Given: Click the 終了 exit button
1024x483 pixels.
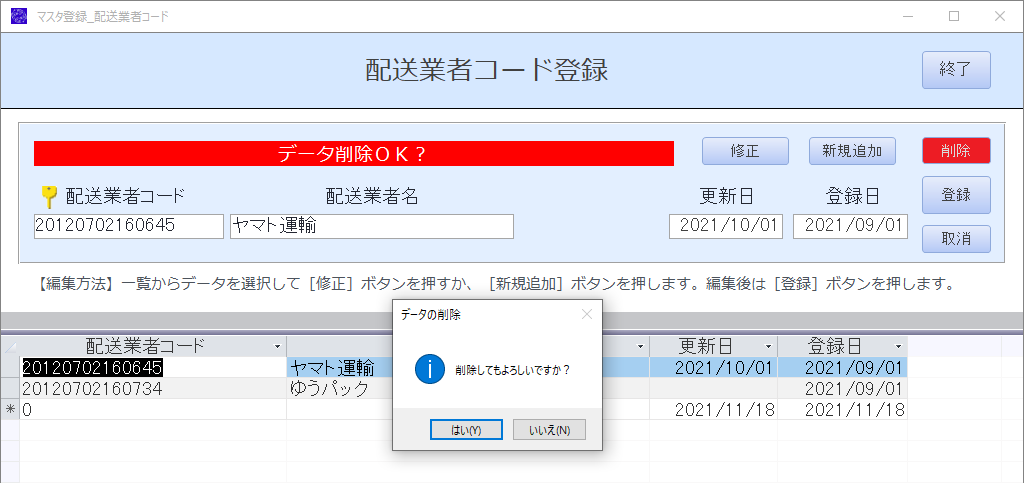Looking at the screenshot, I should (956, 70).
